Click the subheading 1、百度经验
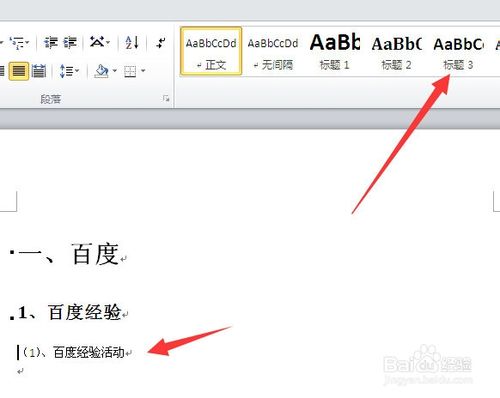 70,312
